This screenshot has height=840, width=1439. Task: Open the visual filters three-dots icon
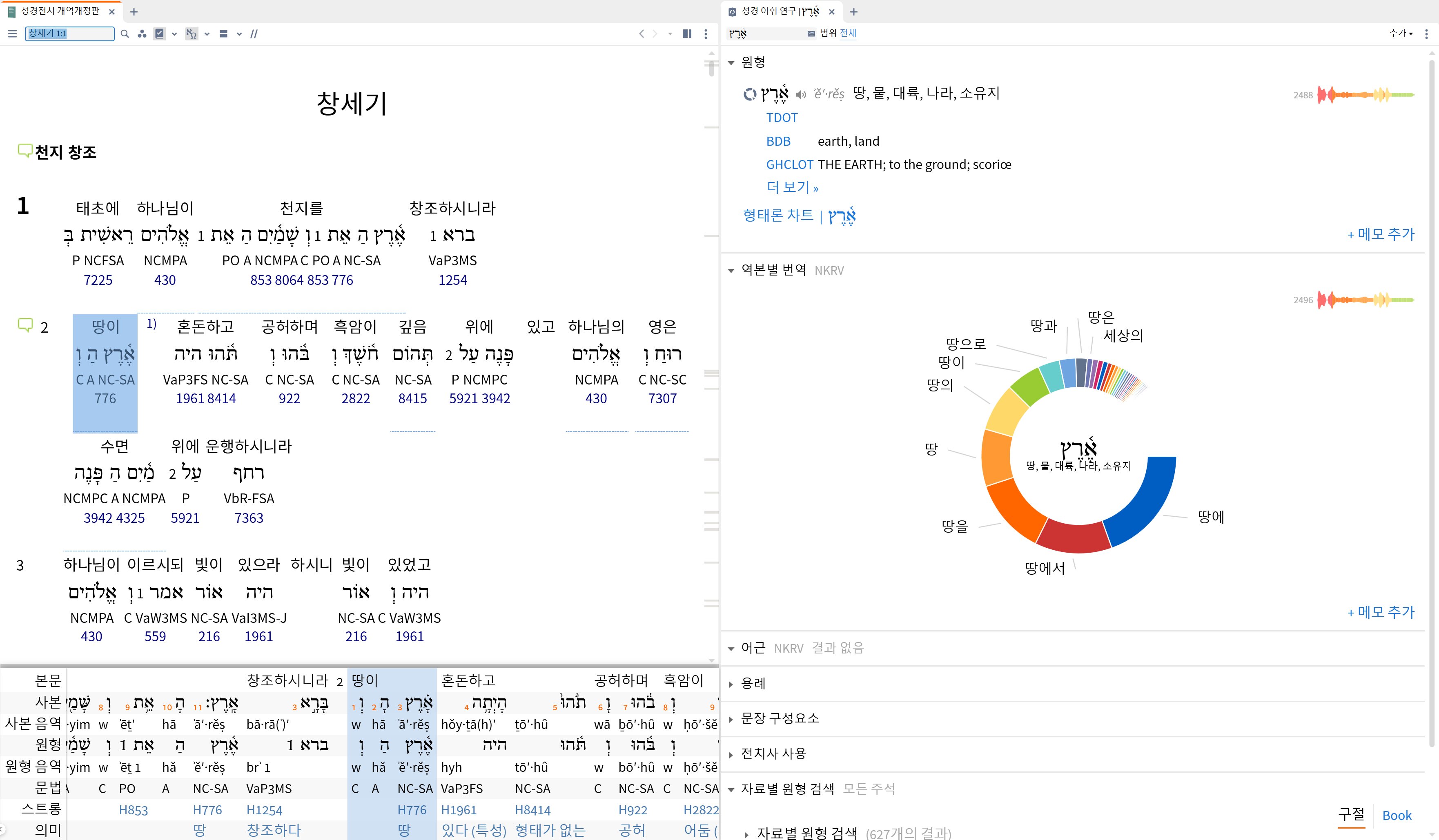(x=142, y=33)
